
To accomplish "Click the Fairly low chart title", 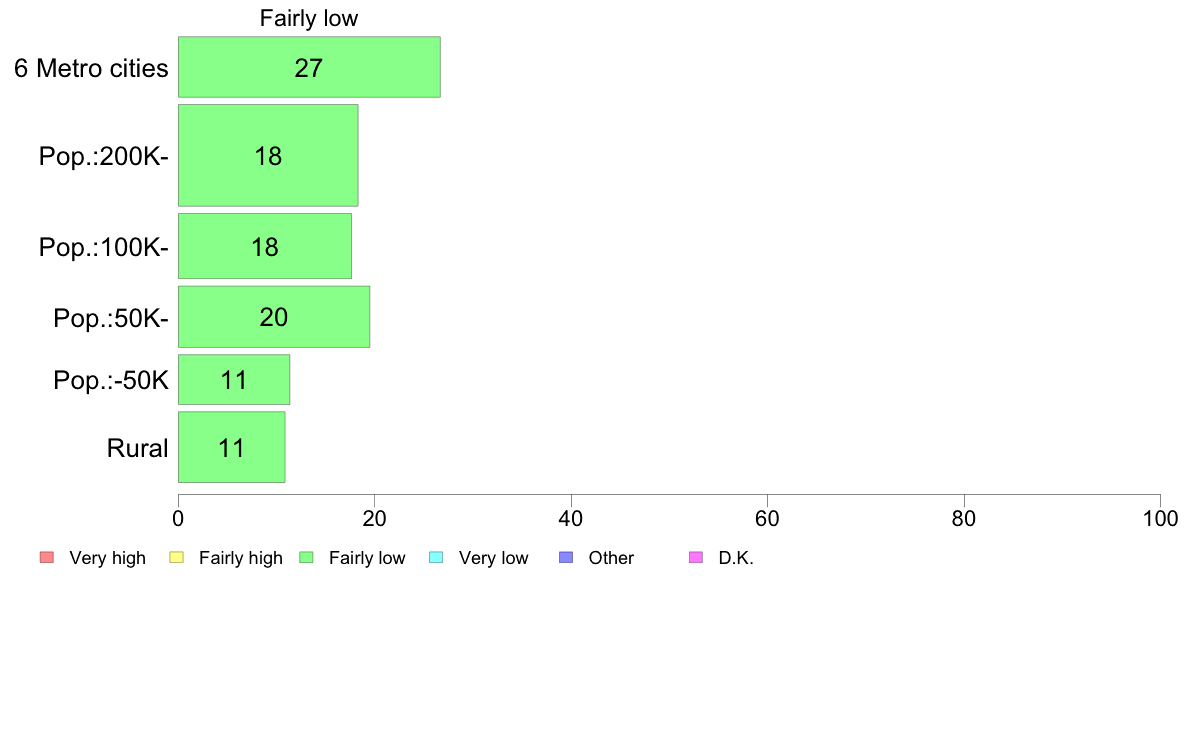I will (x=308, y=18).
